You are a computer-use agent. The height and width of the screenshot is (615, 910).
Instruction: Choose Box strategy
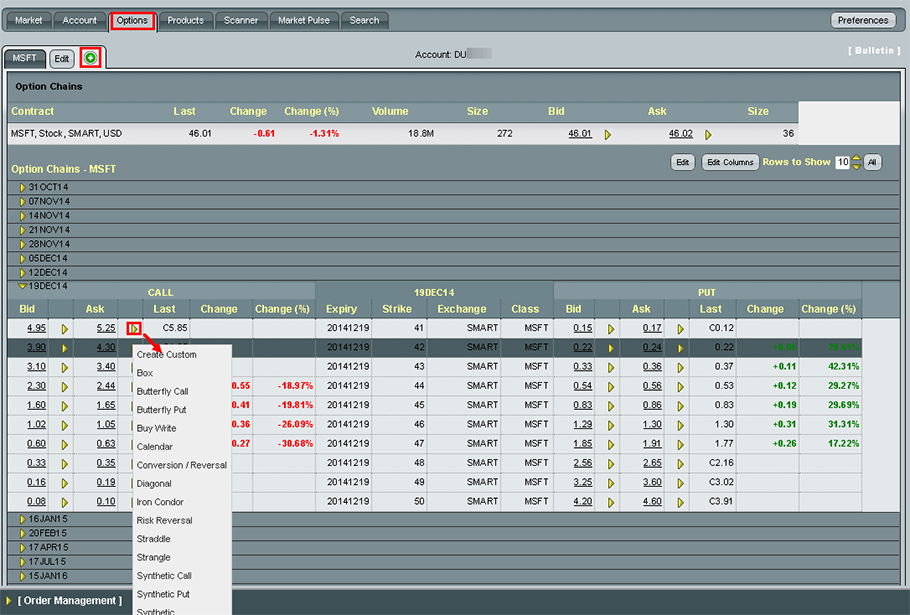[x=145, y=373]
